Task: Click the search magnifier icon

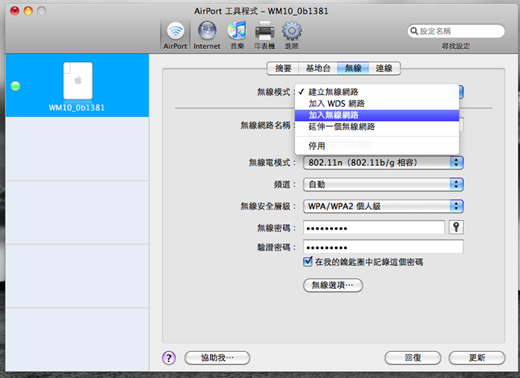Action: click(414, 31)
